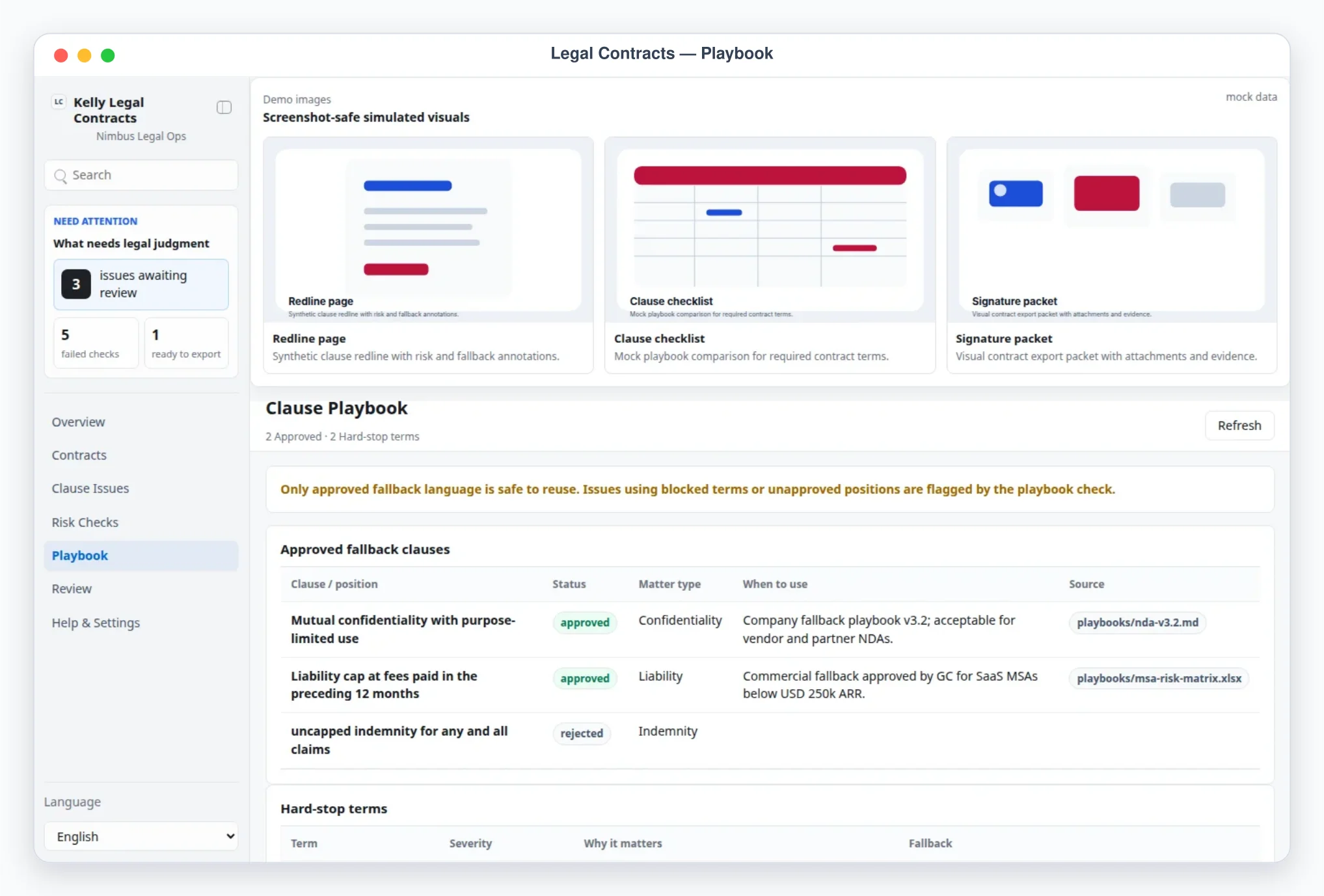
Task: Click the 5 failed checks card
Action: pyautogui.click(x=96, y=343)
